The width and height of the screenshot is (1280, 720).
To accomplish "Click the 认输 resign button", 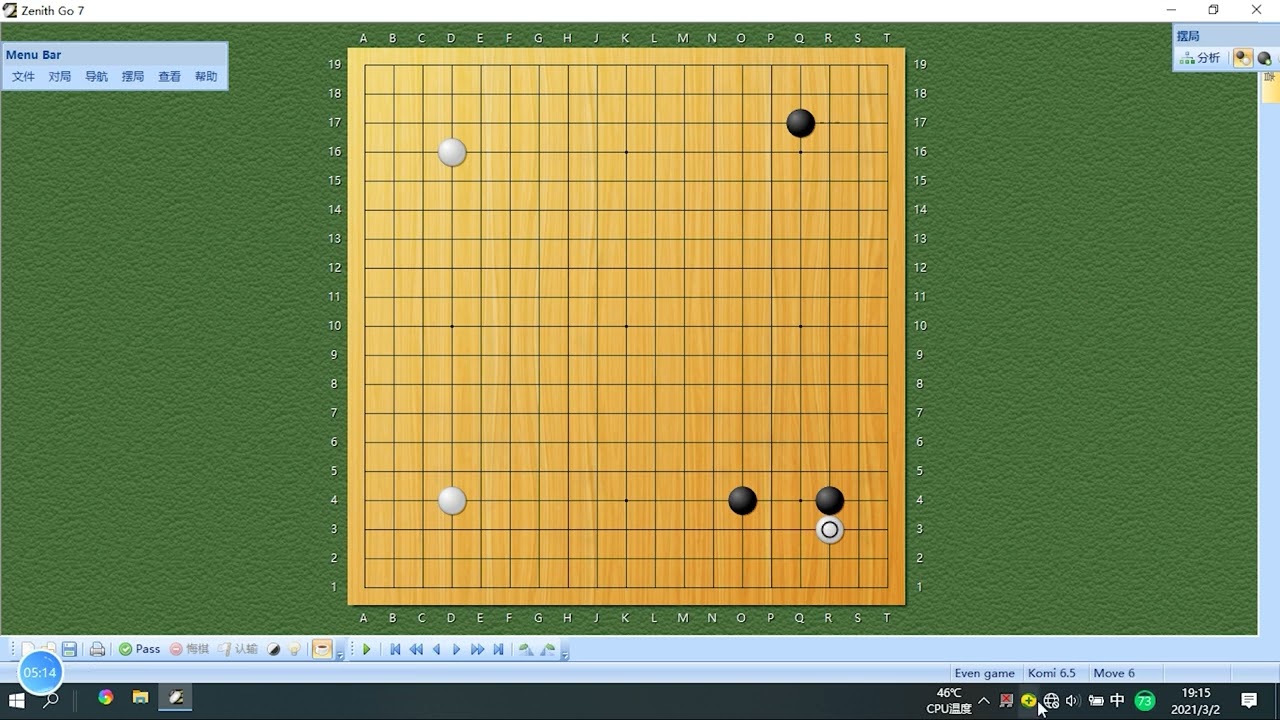I will [x=238, y=649].
